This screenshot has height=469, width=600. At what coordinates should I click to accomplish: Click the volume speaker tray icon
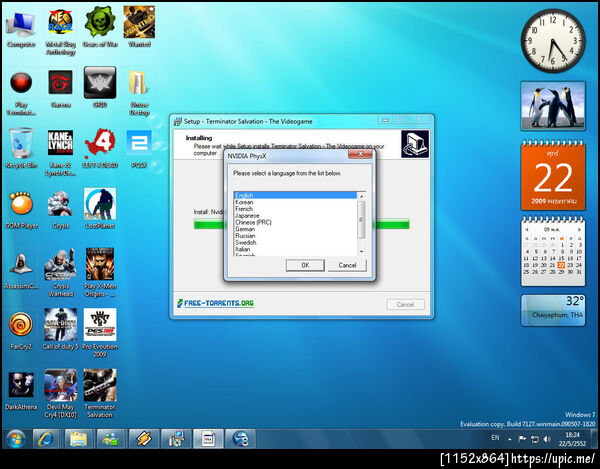(x=547, y=439)
